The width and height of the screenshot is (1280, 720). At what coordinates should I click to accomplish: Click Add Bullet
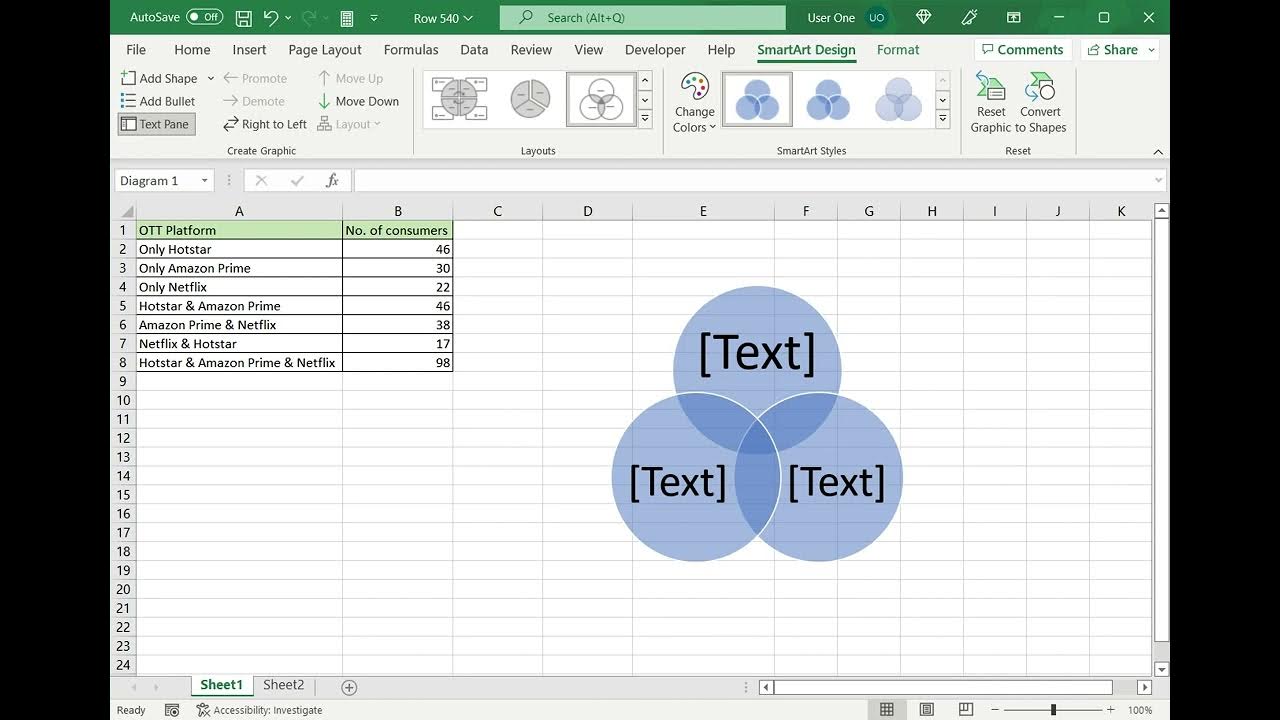[158, 101]
